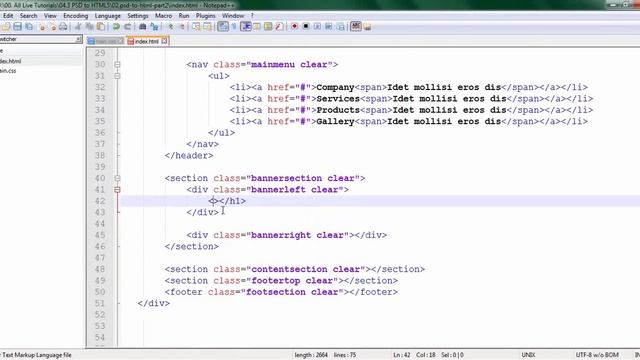
Task: Open the Function List icon
Action: pyautogui.click(x=279, y=27)
